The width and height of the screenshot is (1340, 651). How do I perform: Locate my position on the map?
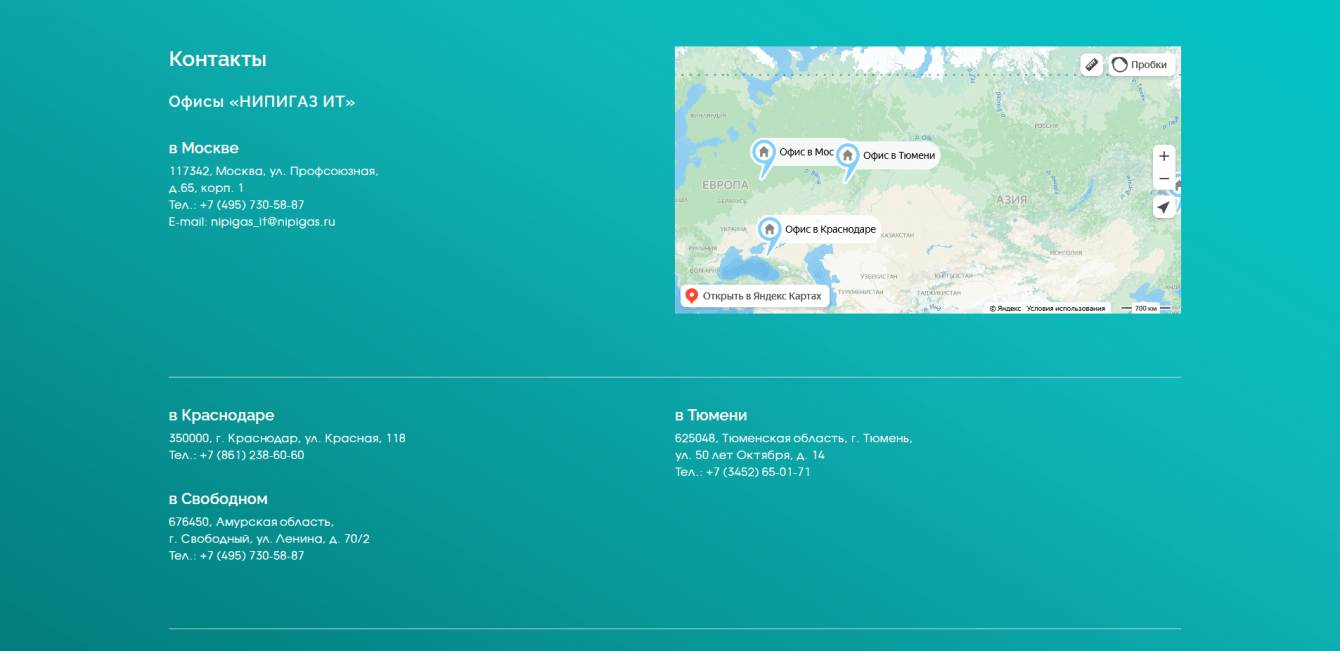[1164, 207]
